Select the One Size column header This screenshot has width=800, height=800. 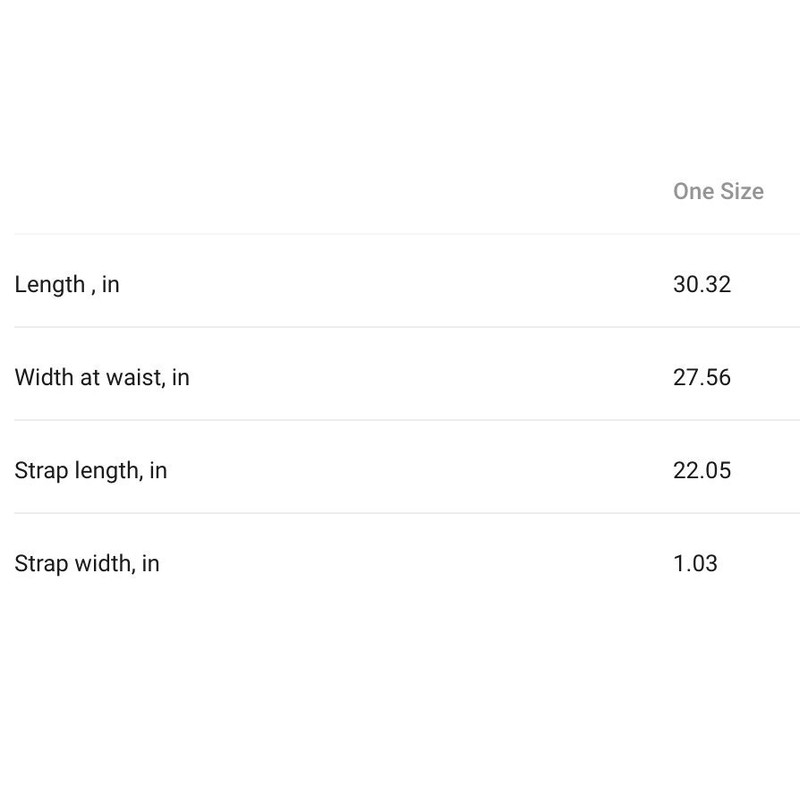click(x=718, y=191)
